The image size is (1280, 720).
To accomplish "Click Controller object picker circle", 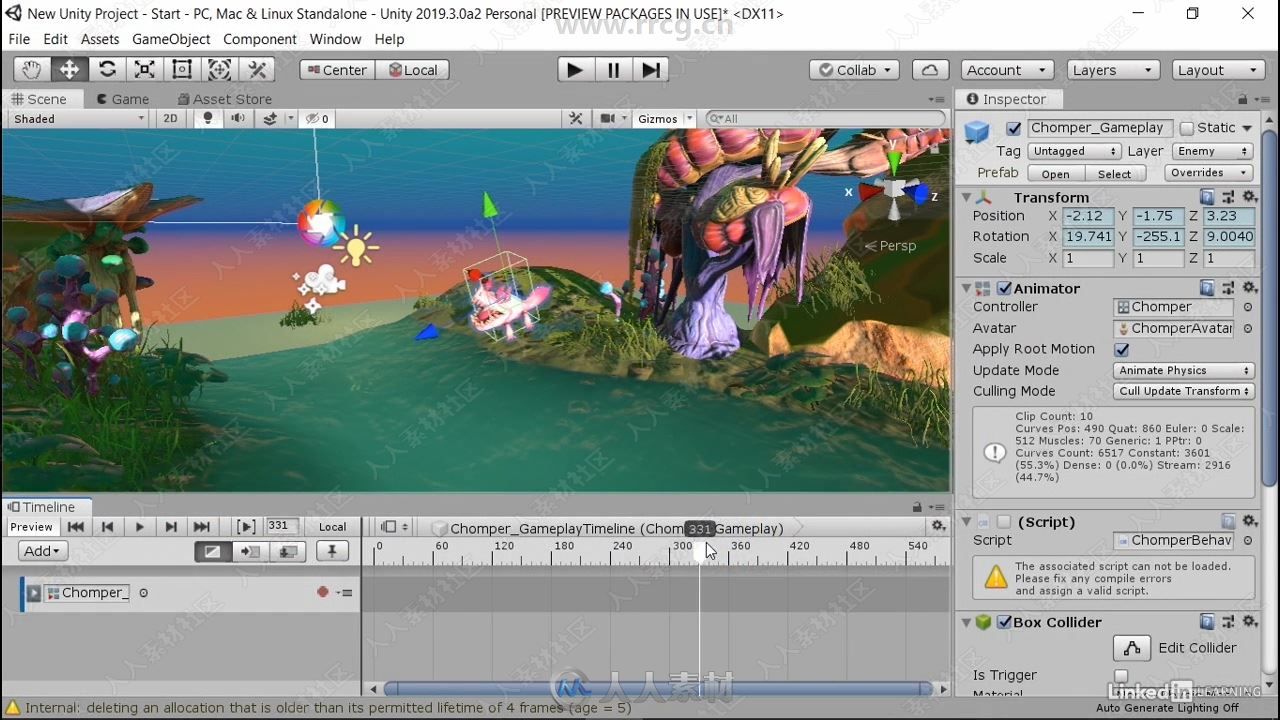I will click(1247, 307).
